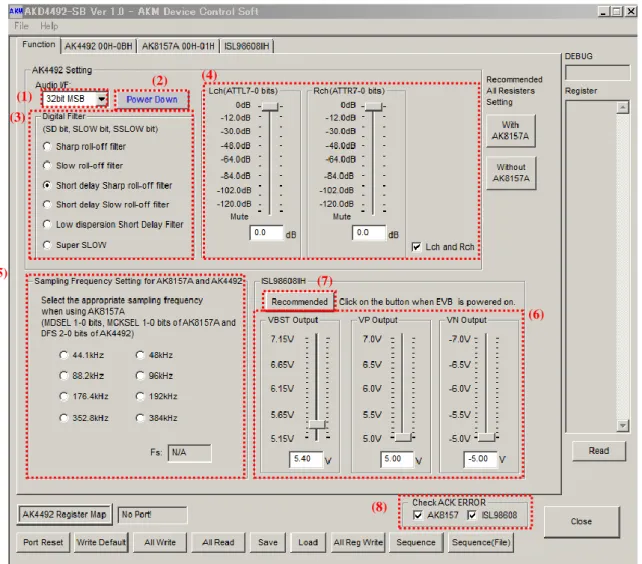
Task: Click the VBST 5.40 voltage field
Action: point(306,459)
